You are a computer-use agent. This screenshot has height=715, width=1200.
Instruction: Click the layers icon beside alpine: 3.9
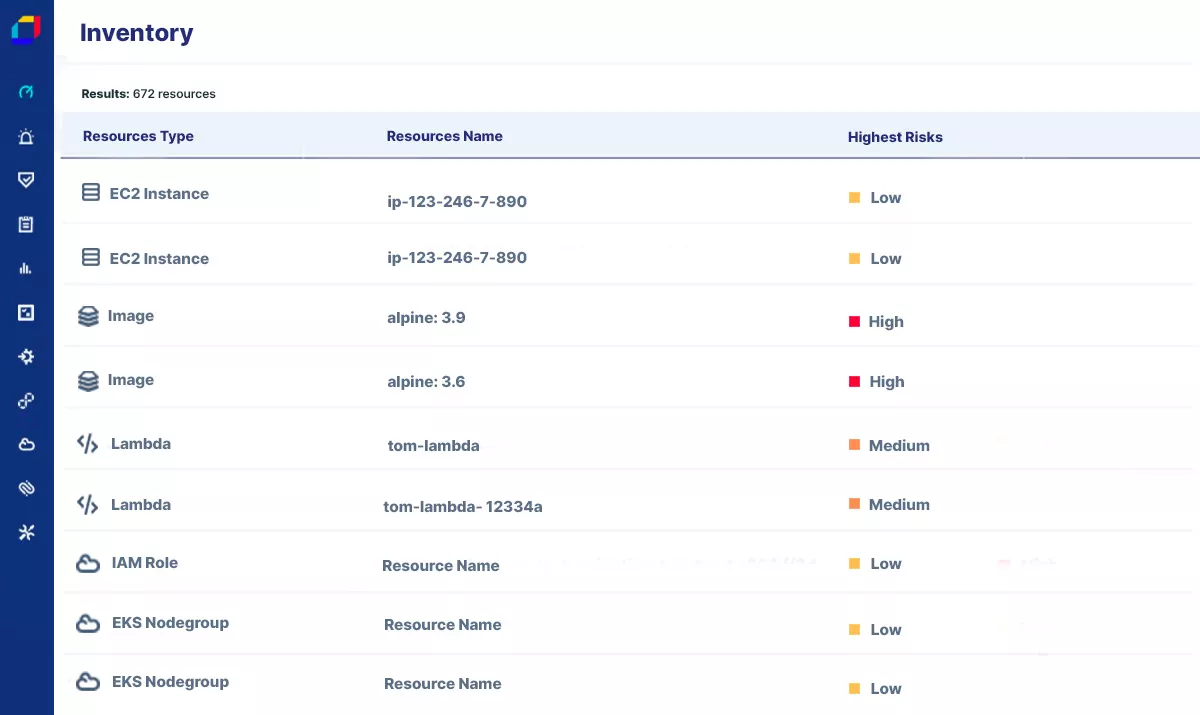click(88, 315)
